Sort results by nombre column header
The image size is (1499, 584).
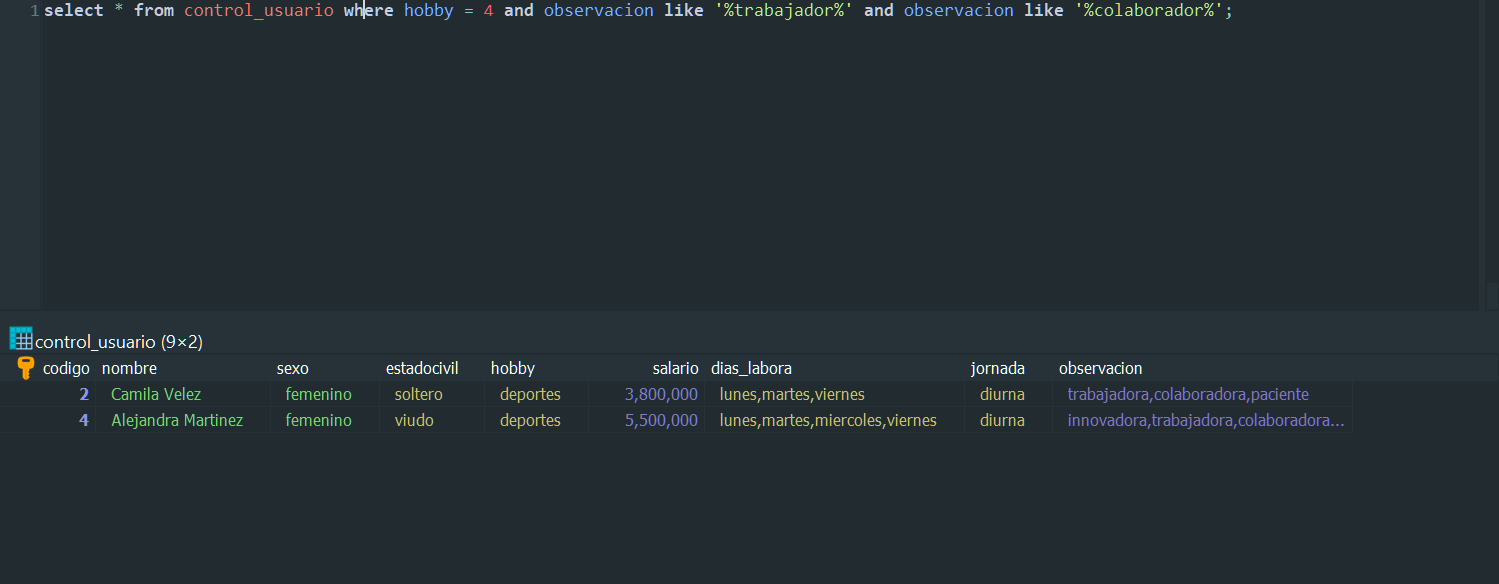pos(129,368)
